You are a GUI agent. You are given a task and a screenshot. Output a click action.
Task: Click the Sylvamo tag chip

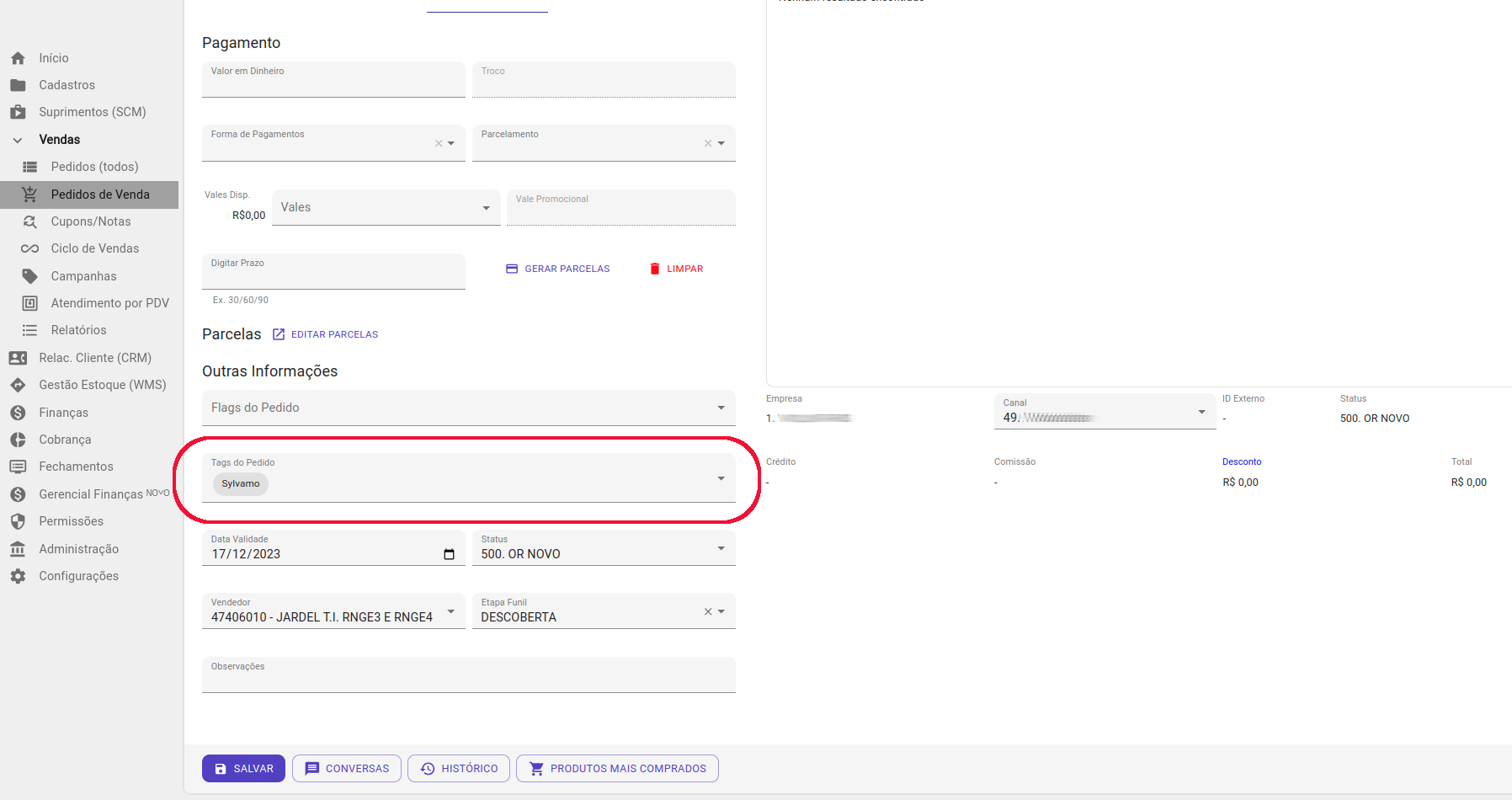point(241,483)
